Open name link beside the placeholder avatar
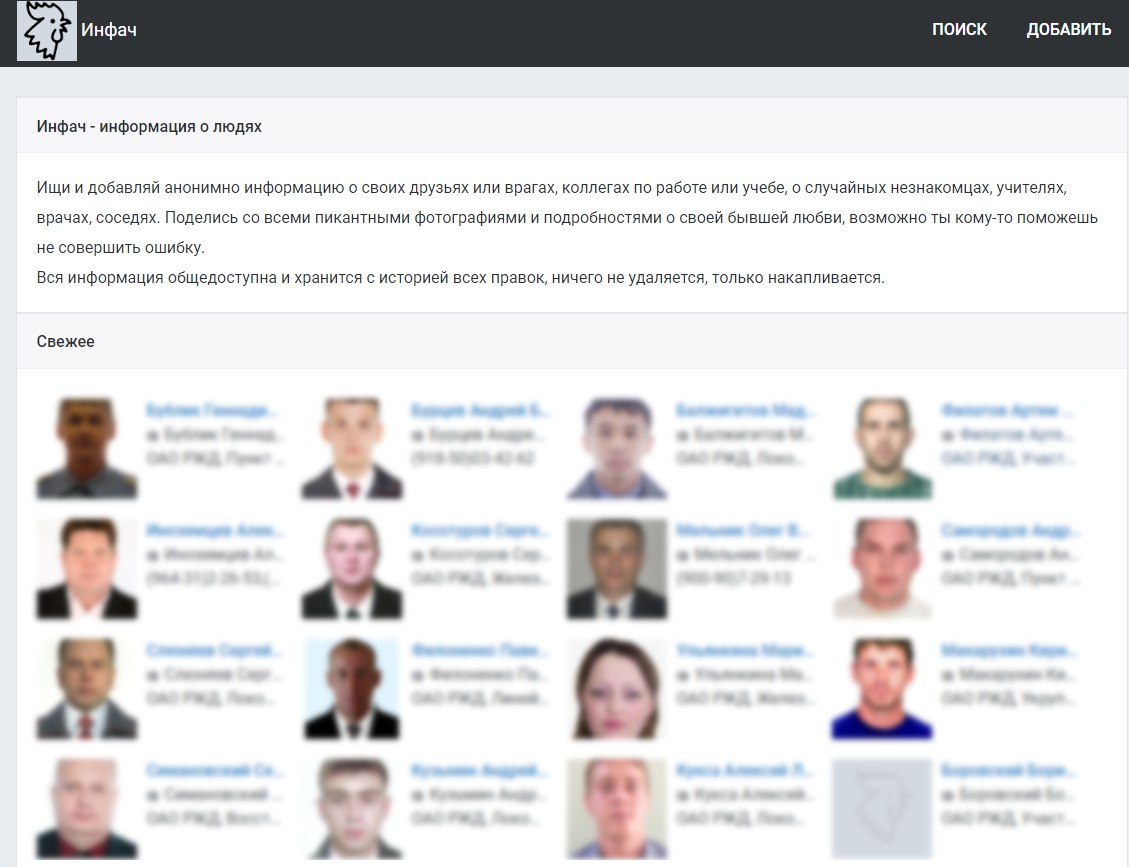The height and width of the screenshot is (867, 1129). pos(1007,770)
